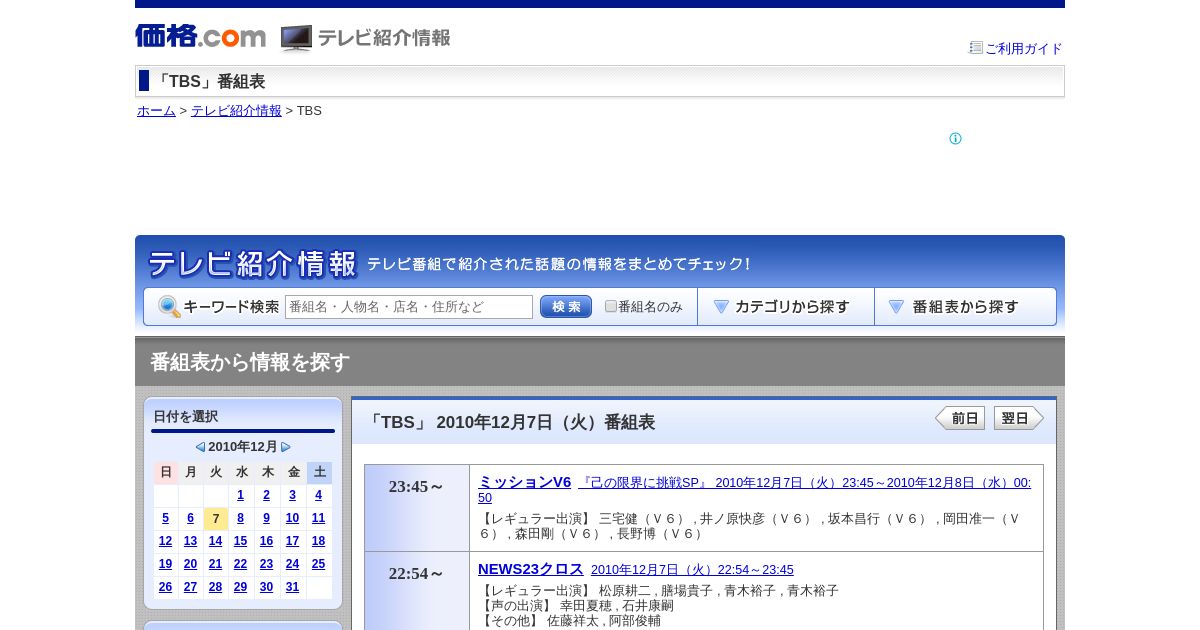The image size is (1200, 630).
Task: Select December 11 in calendar
Action: point(318,518)
